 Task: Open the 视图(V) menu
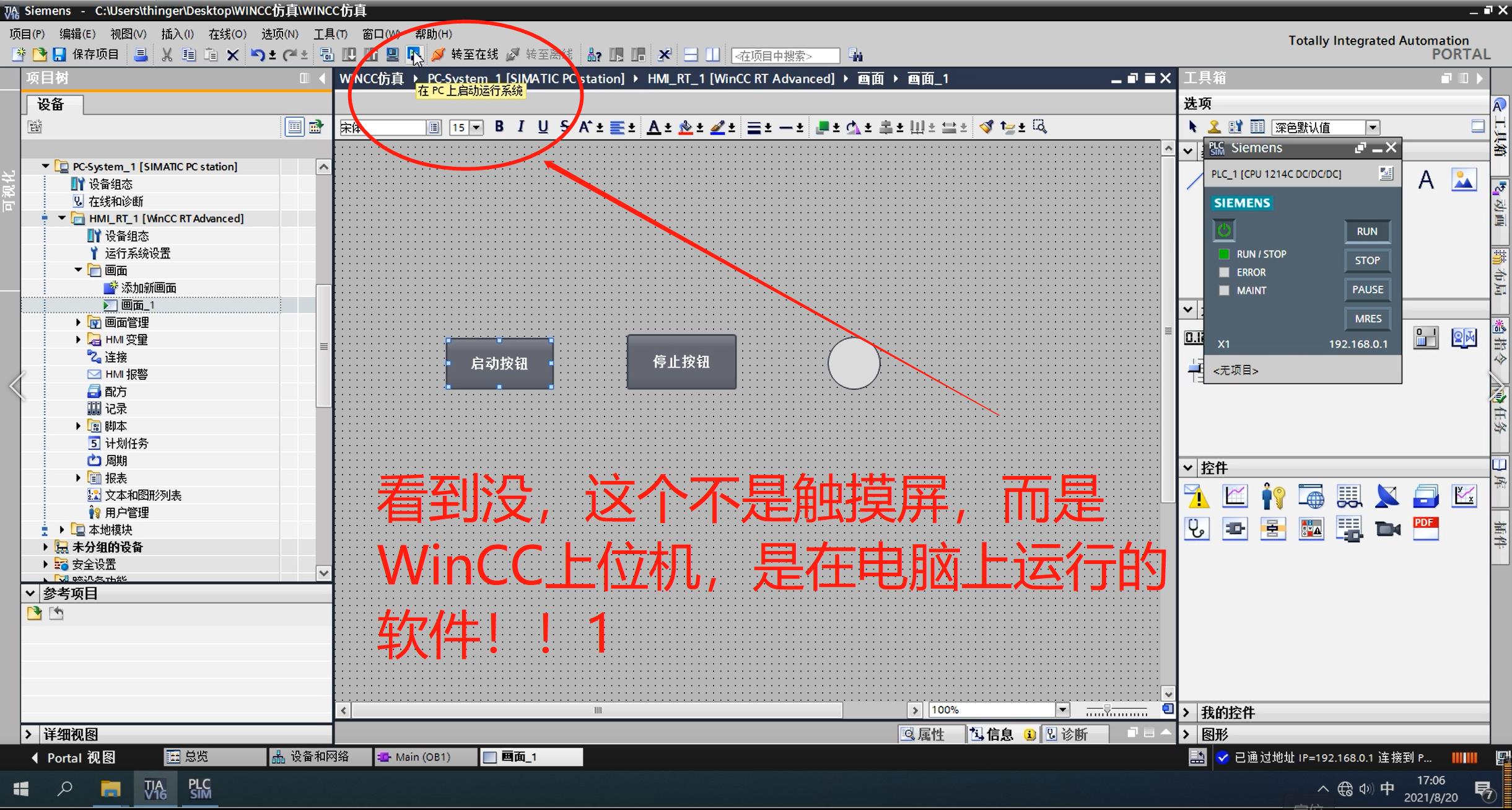coord(128,34)
